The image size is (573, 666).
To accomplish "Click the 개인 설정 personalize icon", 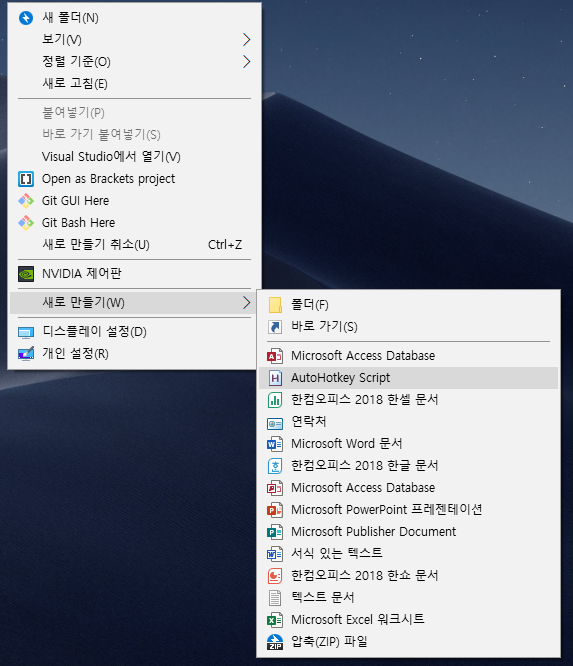I will click(x=26, y=353).
